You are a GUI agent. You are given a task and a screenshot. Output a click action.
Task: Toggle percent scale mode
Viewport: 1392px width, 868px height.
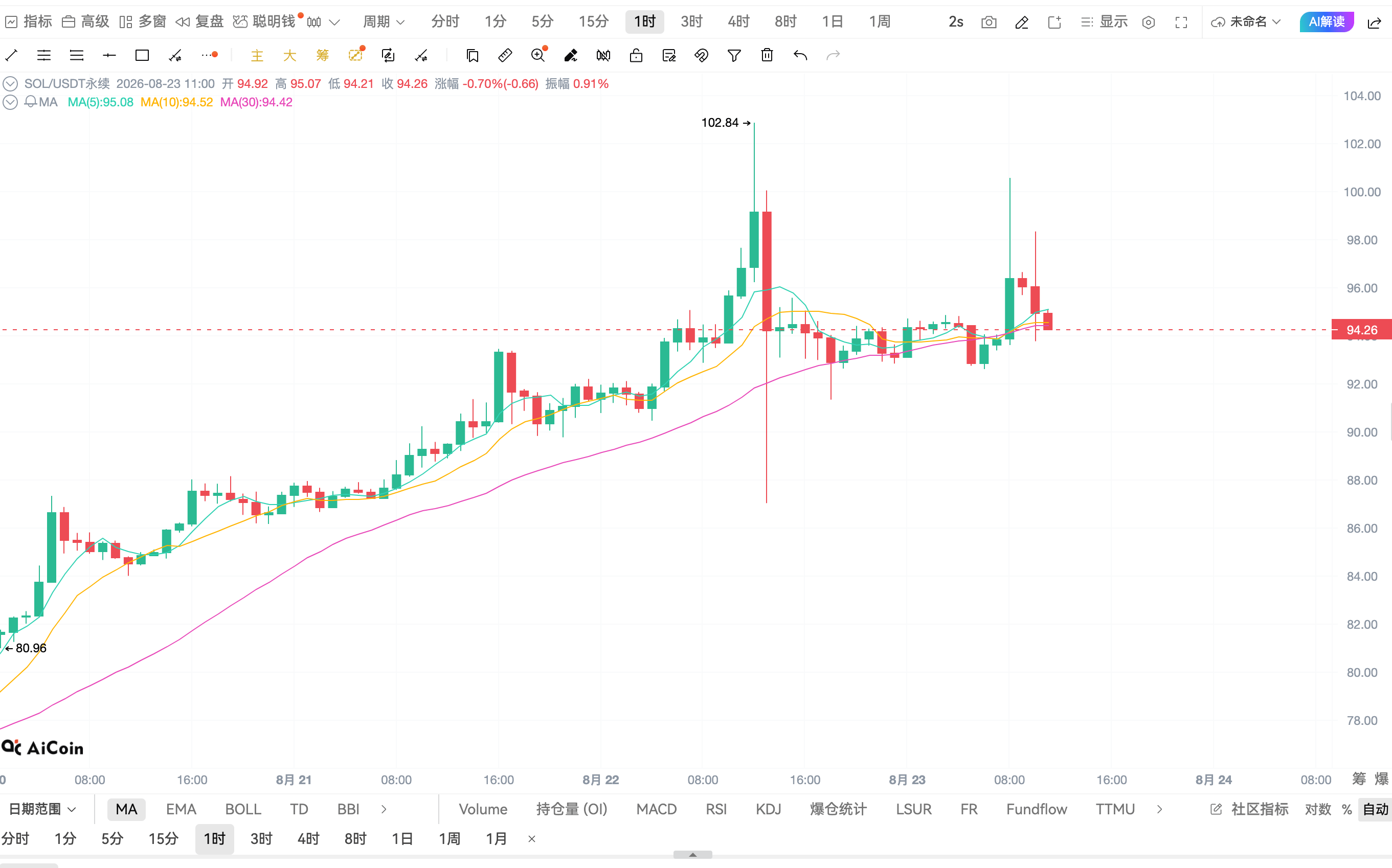point(1346,809)
